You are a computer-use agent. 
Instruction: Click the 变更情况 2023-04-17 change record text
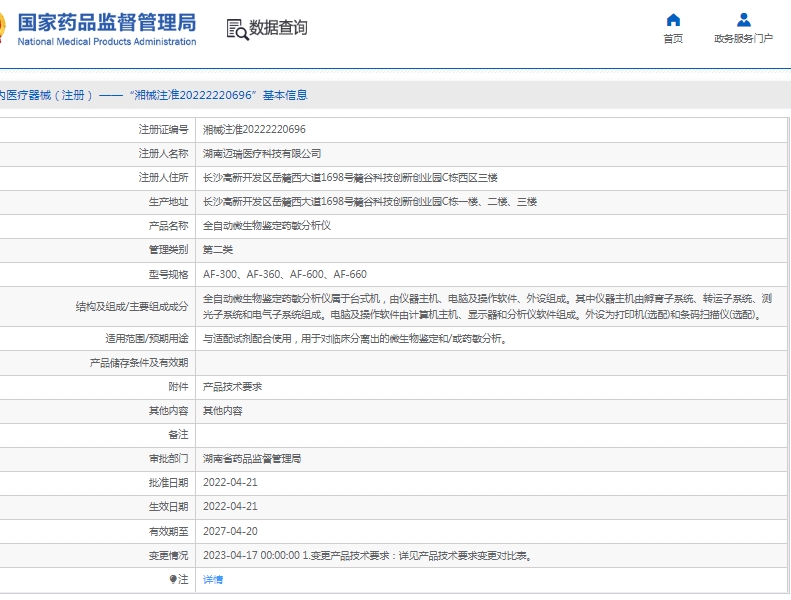[367, 556]
